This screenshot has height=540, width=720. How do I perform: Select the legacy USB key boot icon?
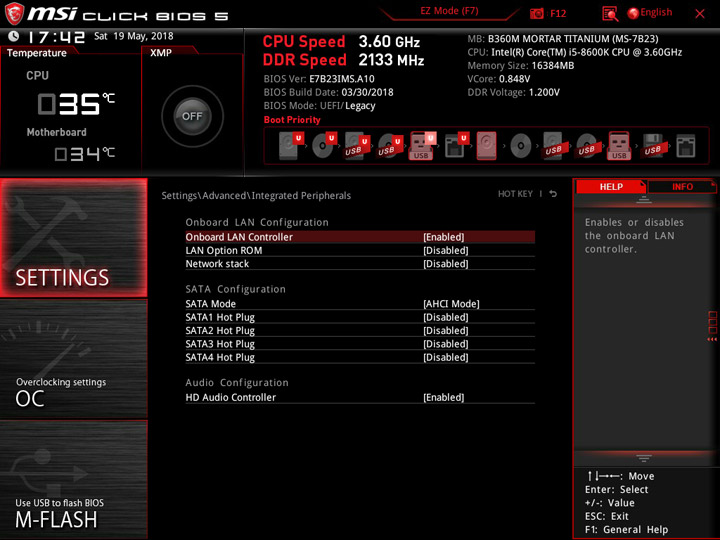point(619,146)
